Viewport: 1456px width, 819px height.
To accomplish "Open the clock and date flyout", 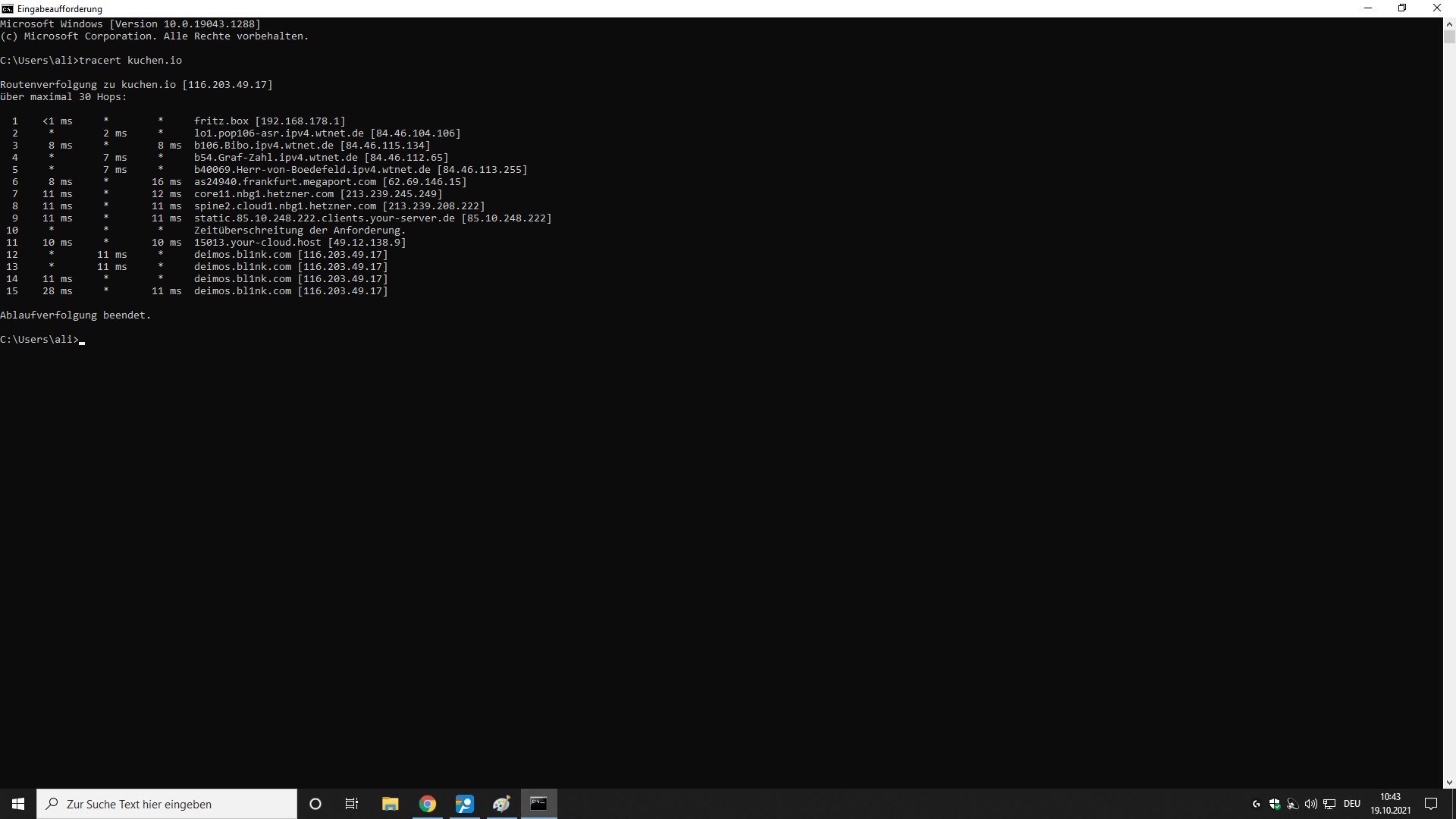I will point(1390,804).
